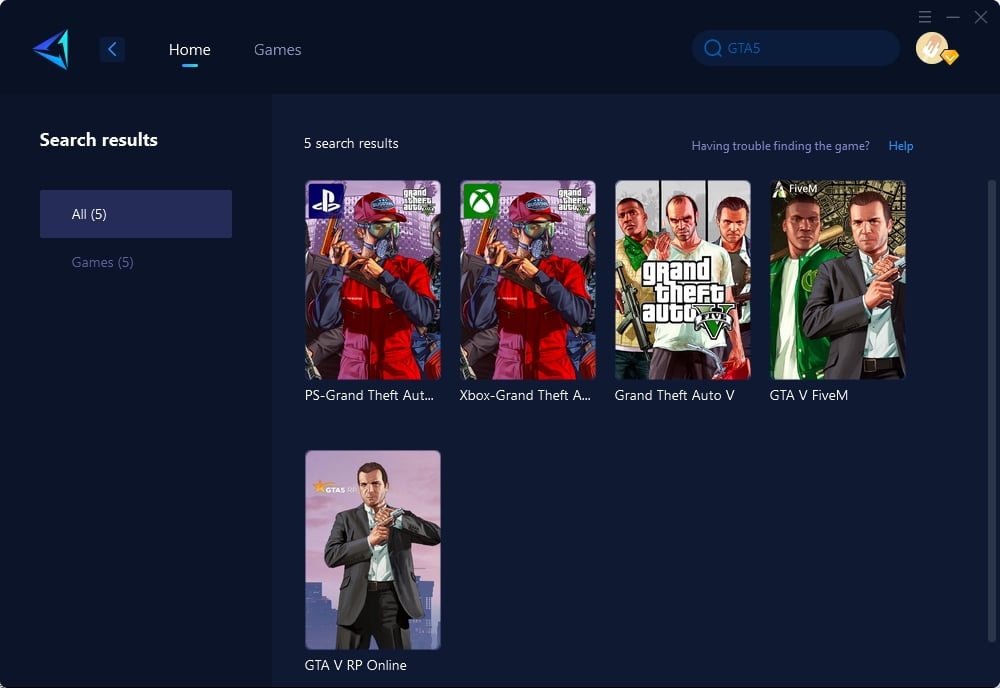The width and height of the screenshot is (1000, 688).
Task: Click the 'GTA V FiveM' title
Action: pyautogui.click(x=809, y=395)
